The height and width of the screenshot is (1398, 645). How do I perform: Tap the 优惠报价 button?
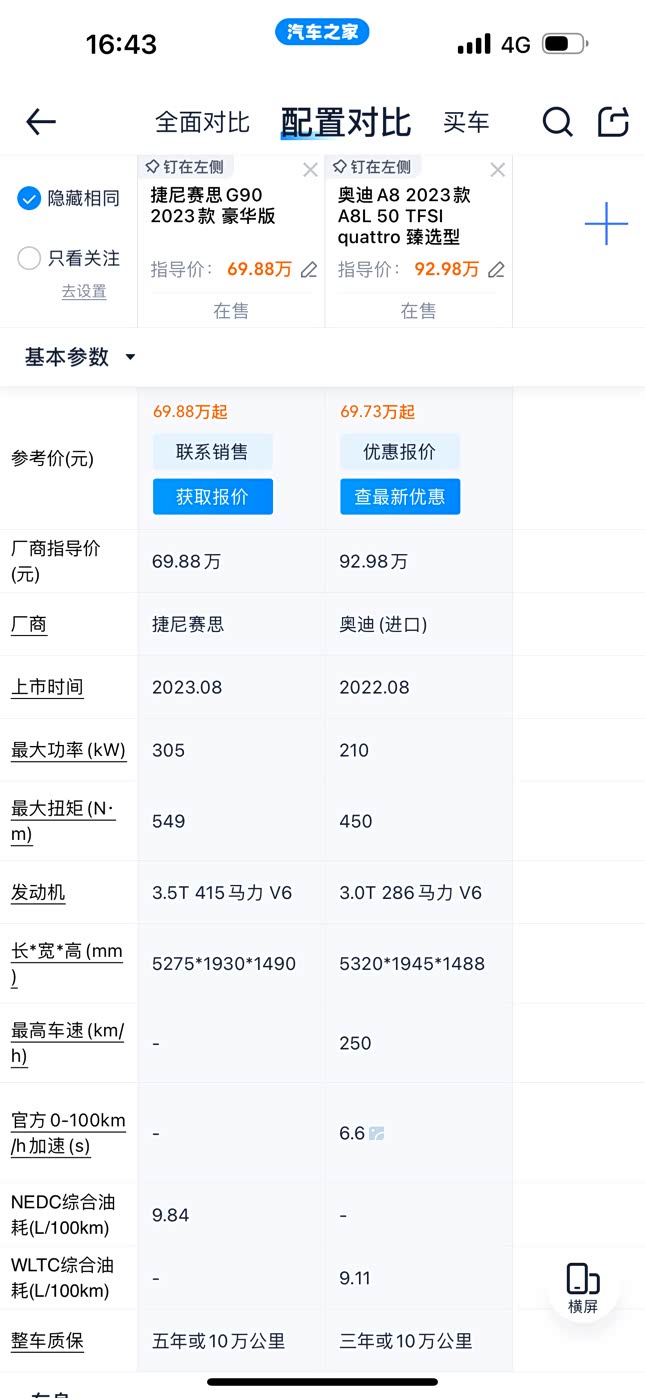(400, 452)
